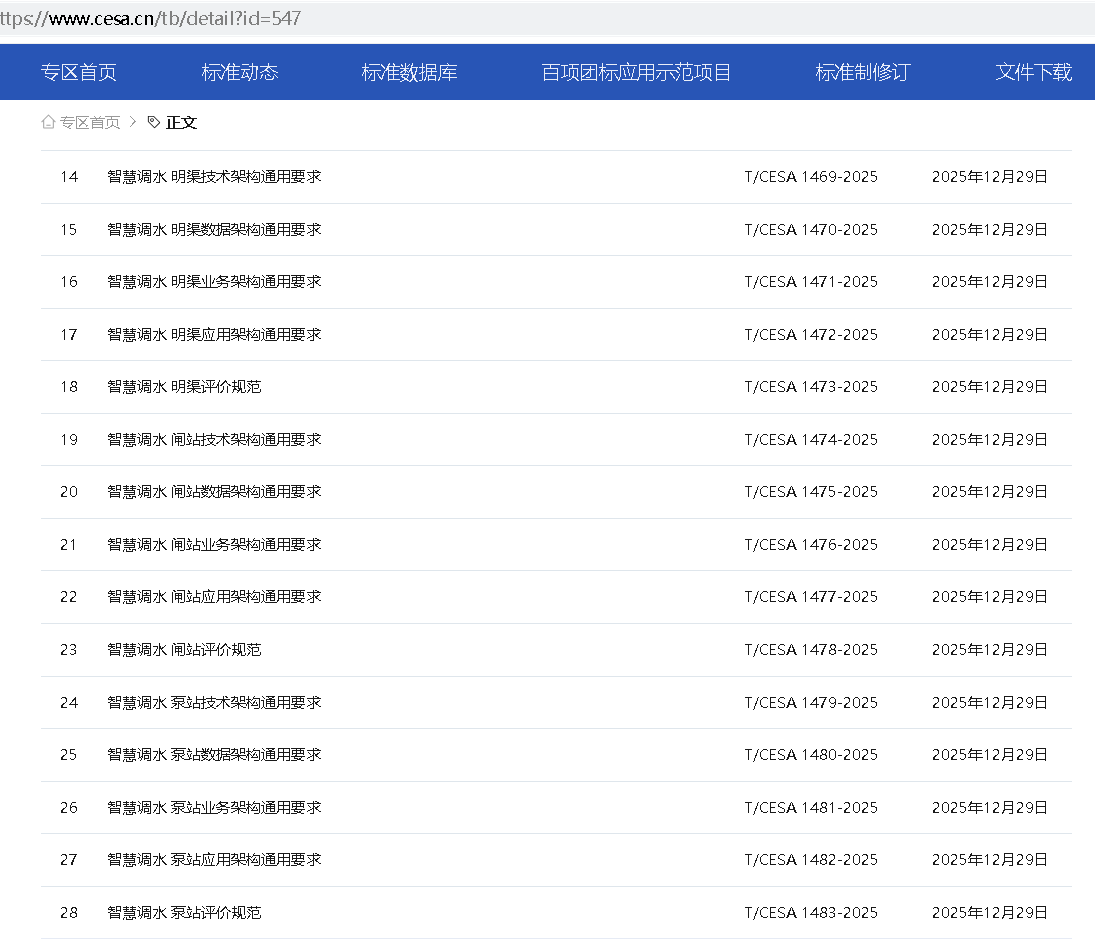This screenshot has width=1095, height=945.
Task: Open the 百项团标应用示范项目 menu item
Action: (x=634, y=72)
